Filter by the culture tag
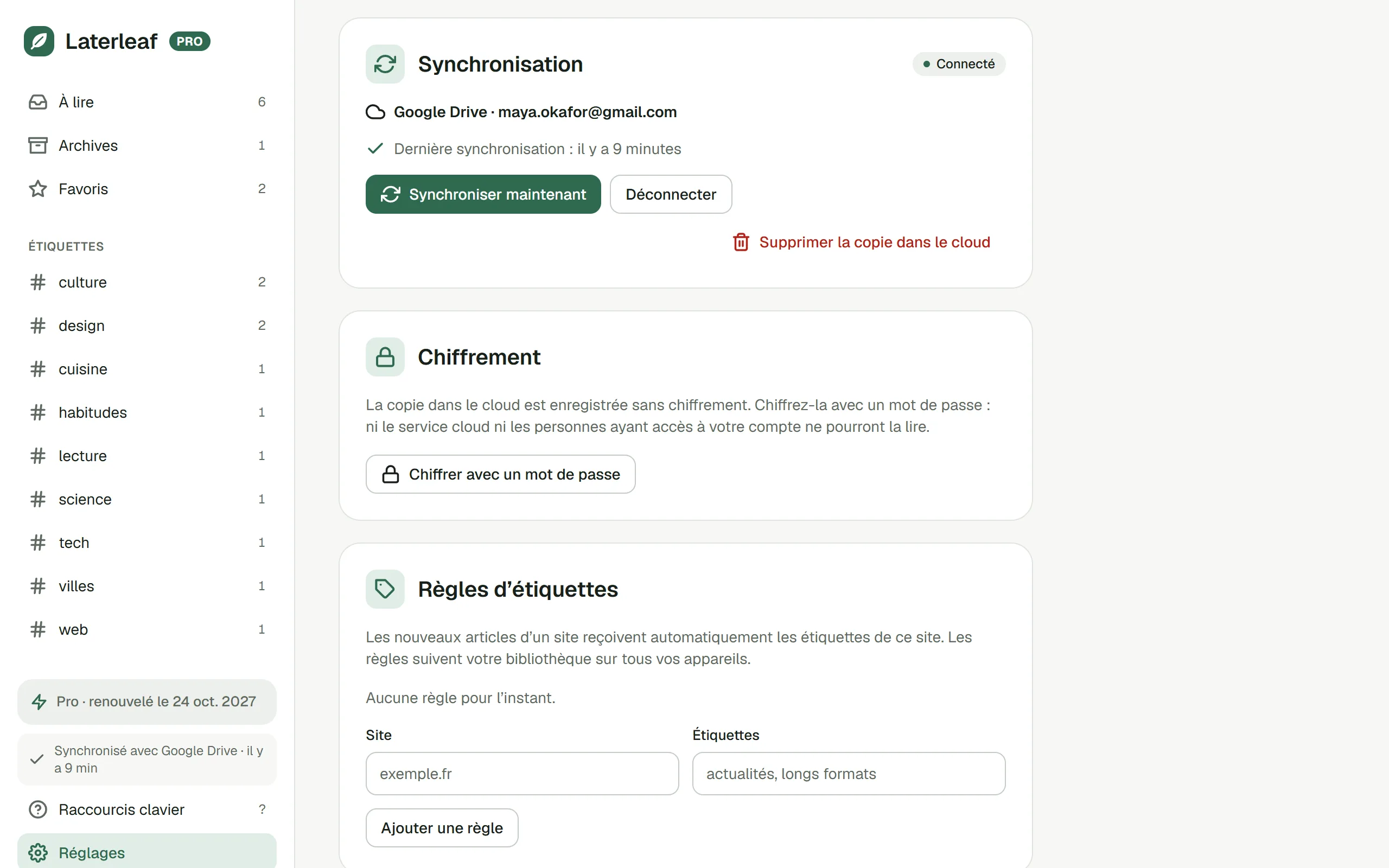Screen dimensions: 1389x868 coord(147,283)
